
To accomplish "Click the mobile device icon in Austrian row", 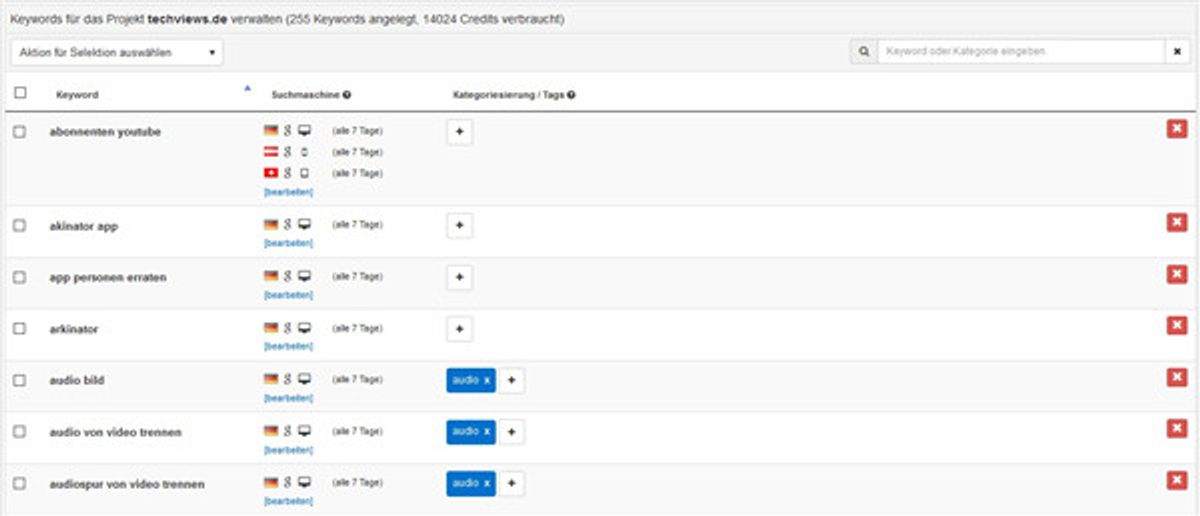I will [304, 152].
